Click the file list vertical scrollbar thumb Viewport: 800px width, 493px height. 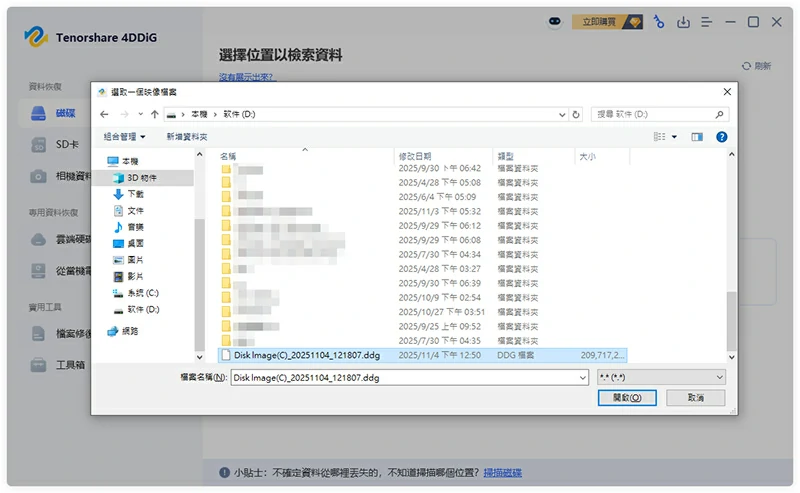pos(732,321)
